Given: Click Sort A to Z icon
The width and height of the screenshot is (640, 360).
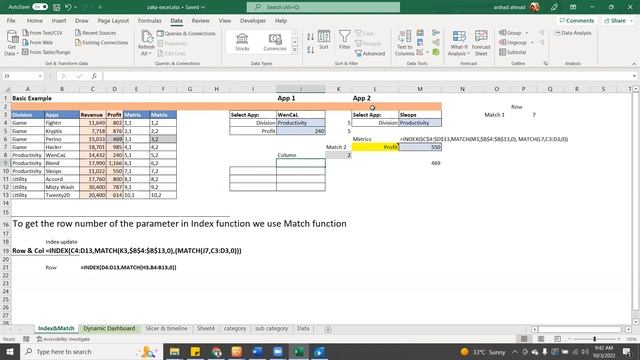Looking at the screenshot, I should click(310, 37).
